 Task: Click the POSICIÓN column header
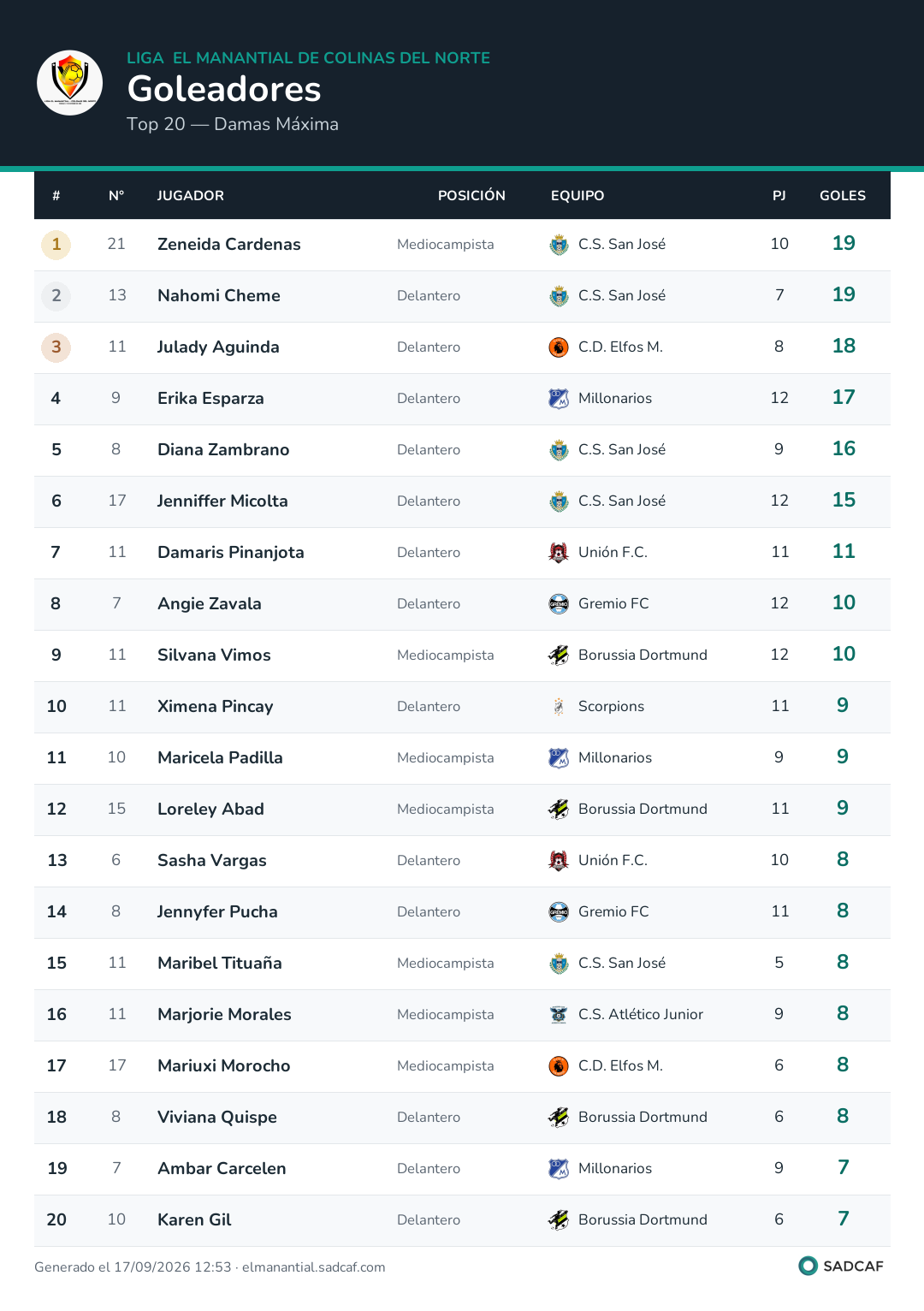pyautogui.click(x=471, y=196)
